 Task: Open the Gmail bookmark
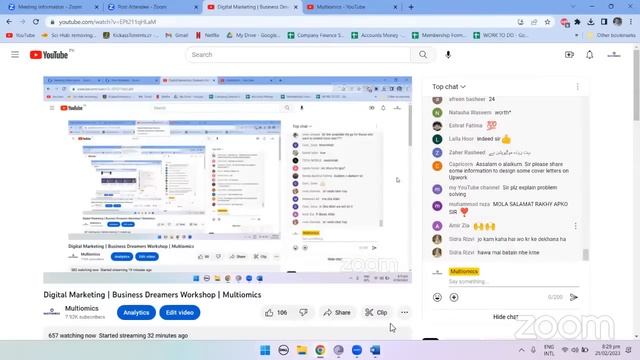point(177,36)
